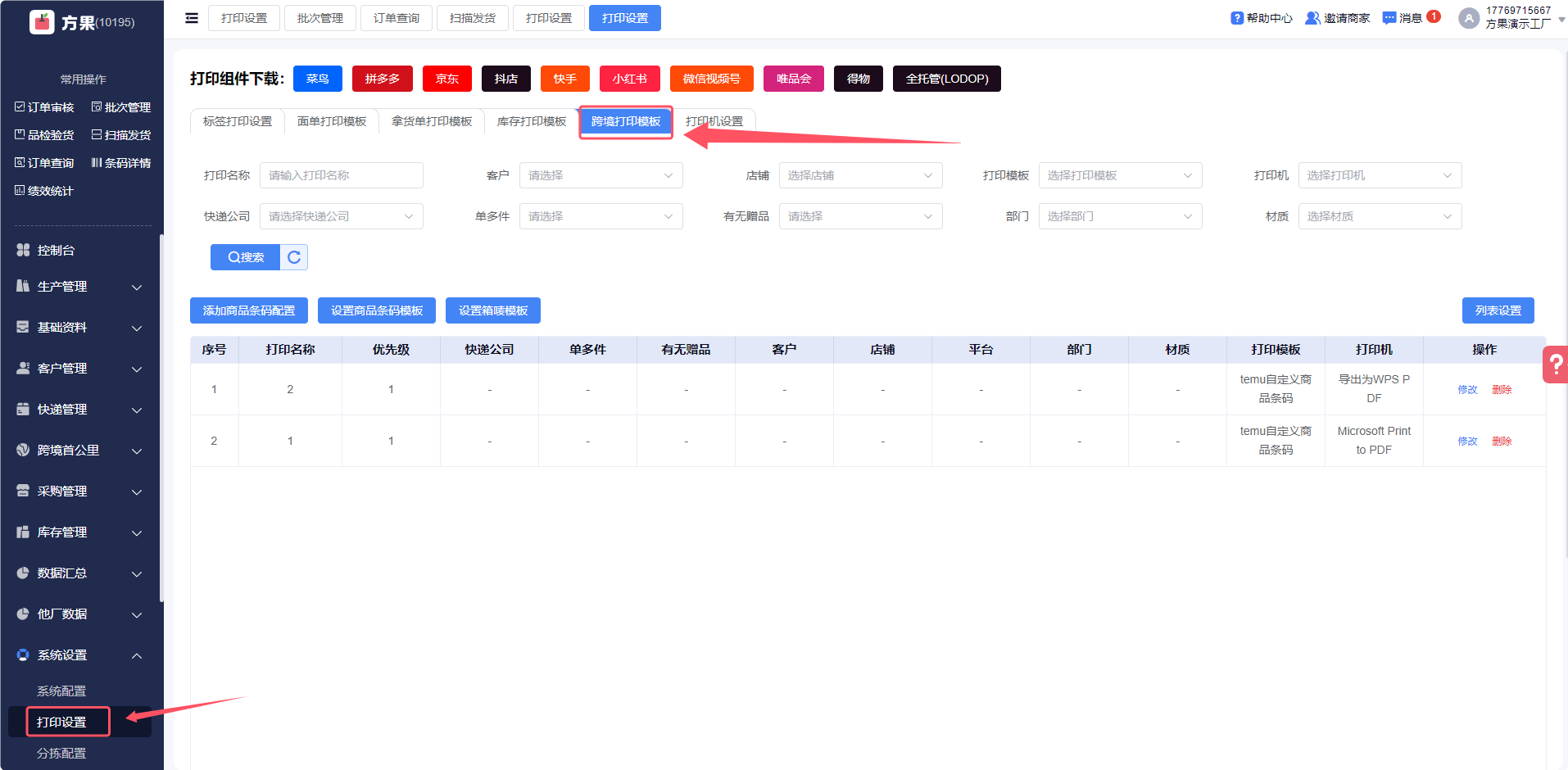
Task: Expand 基础资料 sidebar menu
Action: (x=80, y=328)
